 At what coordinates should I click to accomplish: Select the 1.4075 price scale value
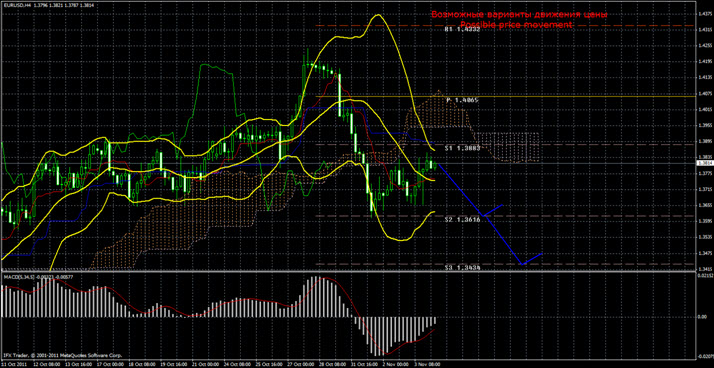pyautogui.click(x=705, y=93)
